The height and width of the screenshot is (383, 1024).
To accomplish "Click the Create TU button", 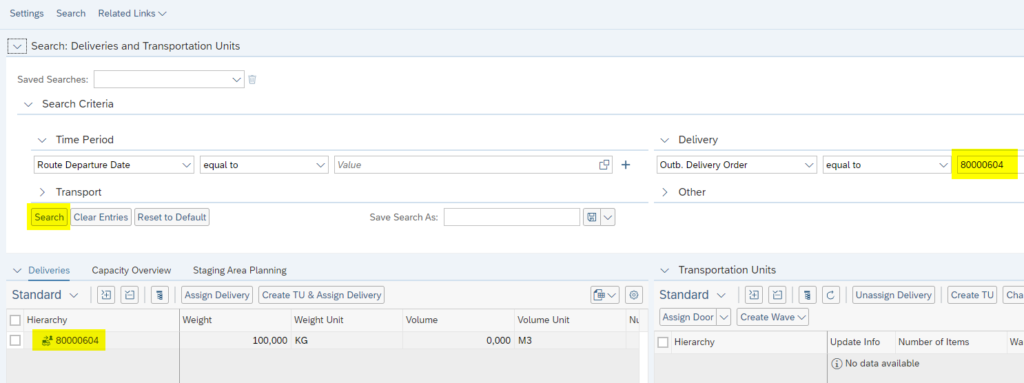I will click(x=972, y=295).
